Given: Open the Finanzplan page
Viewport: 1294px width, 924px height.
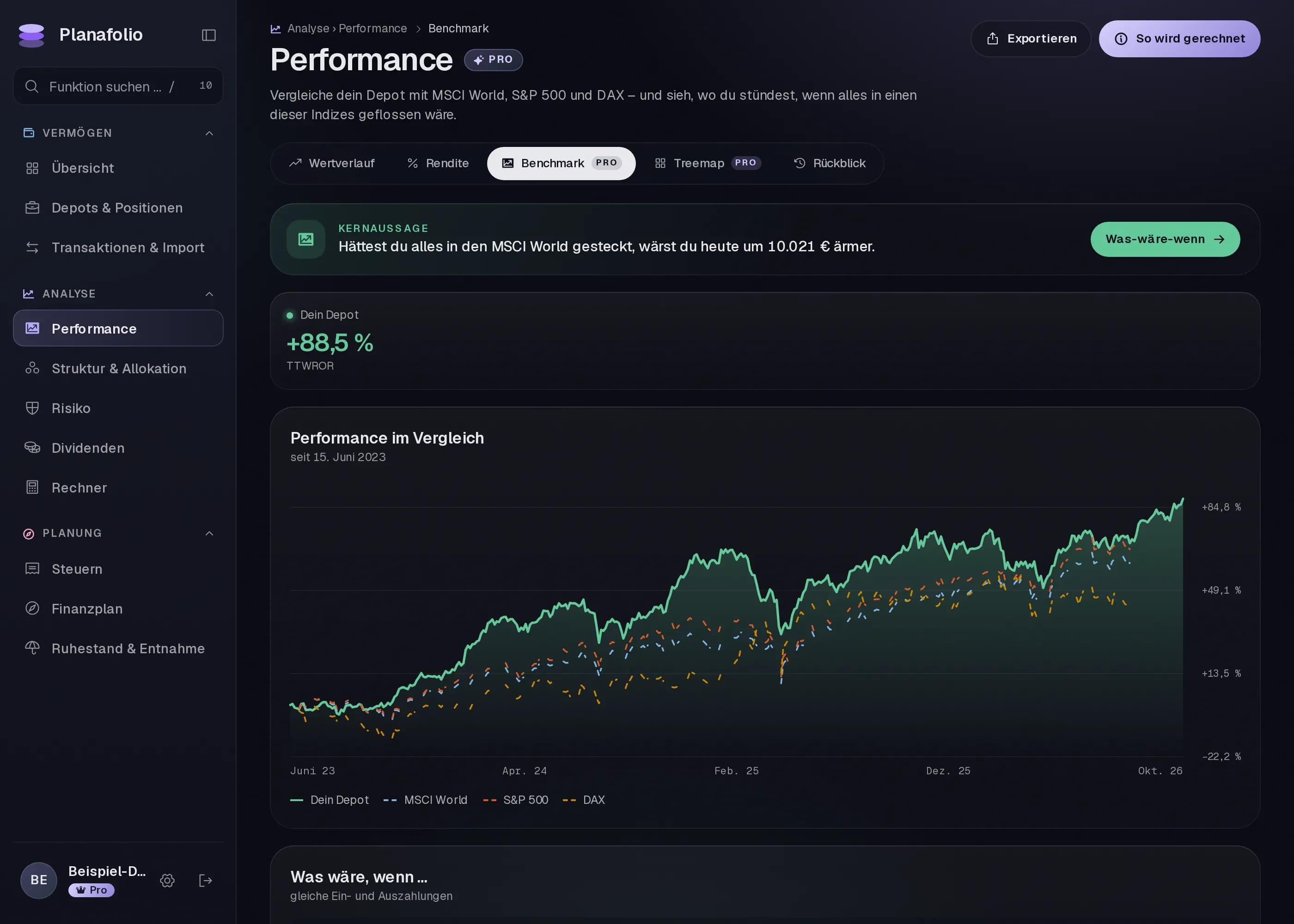Looking at the screenshot, I should (118, 609).
